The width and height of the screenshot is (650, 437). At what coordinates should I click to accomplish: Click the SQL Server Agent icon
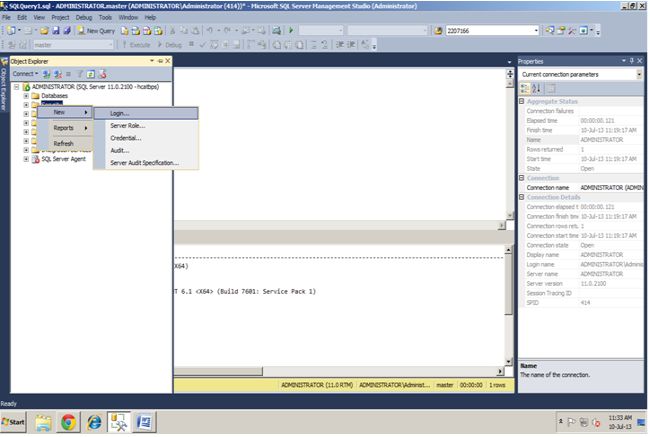coord(36,159)
